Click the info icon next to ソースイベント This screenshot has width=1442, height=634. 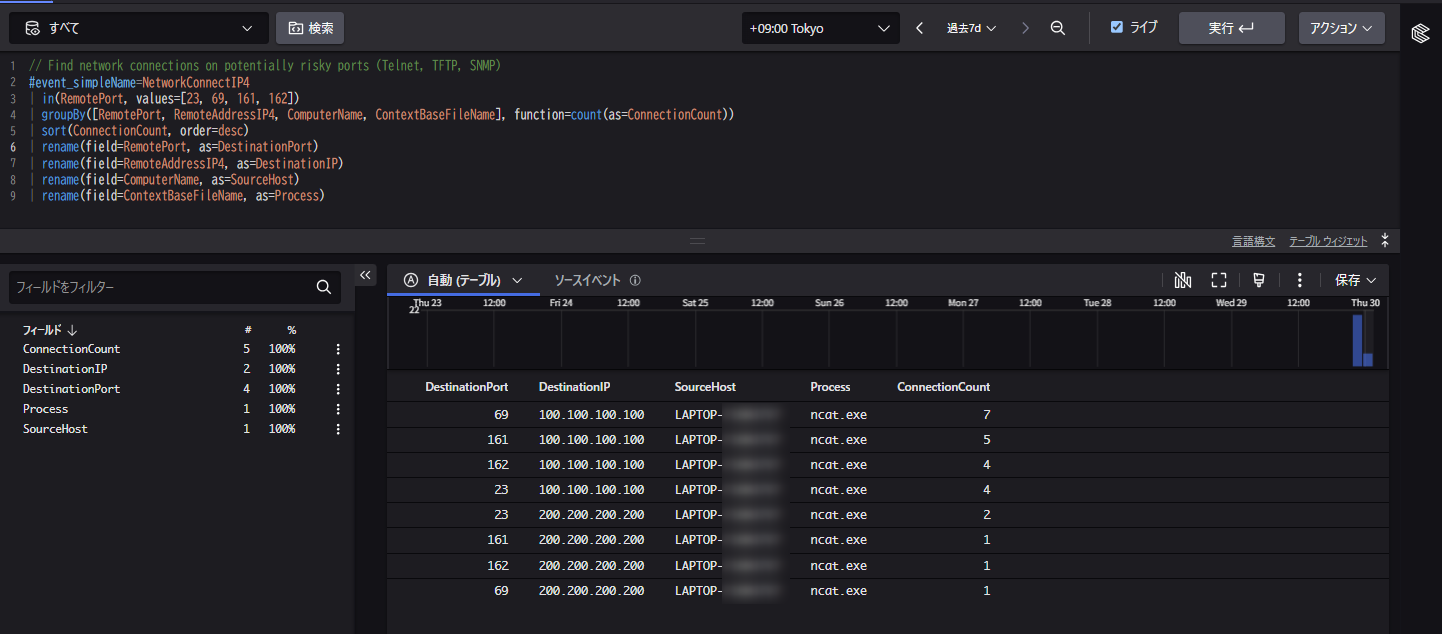point(635,280)
